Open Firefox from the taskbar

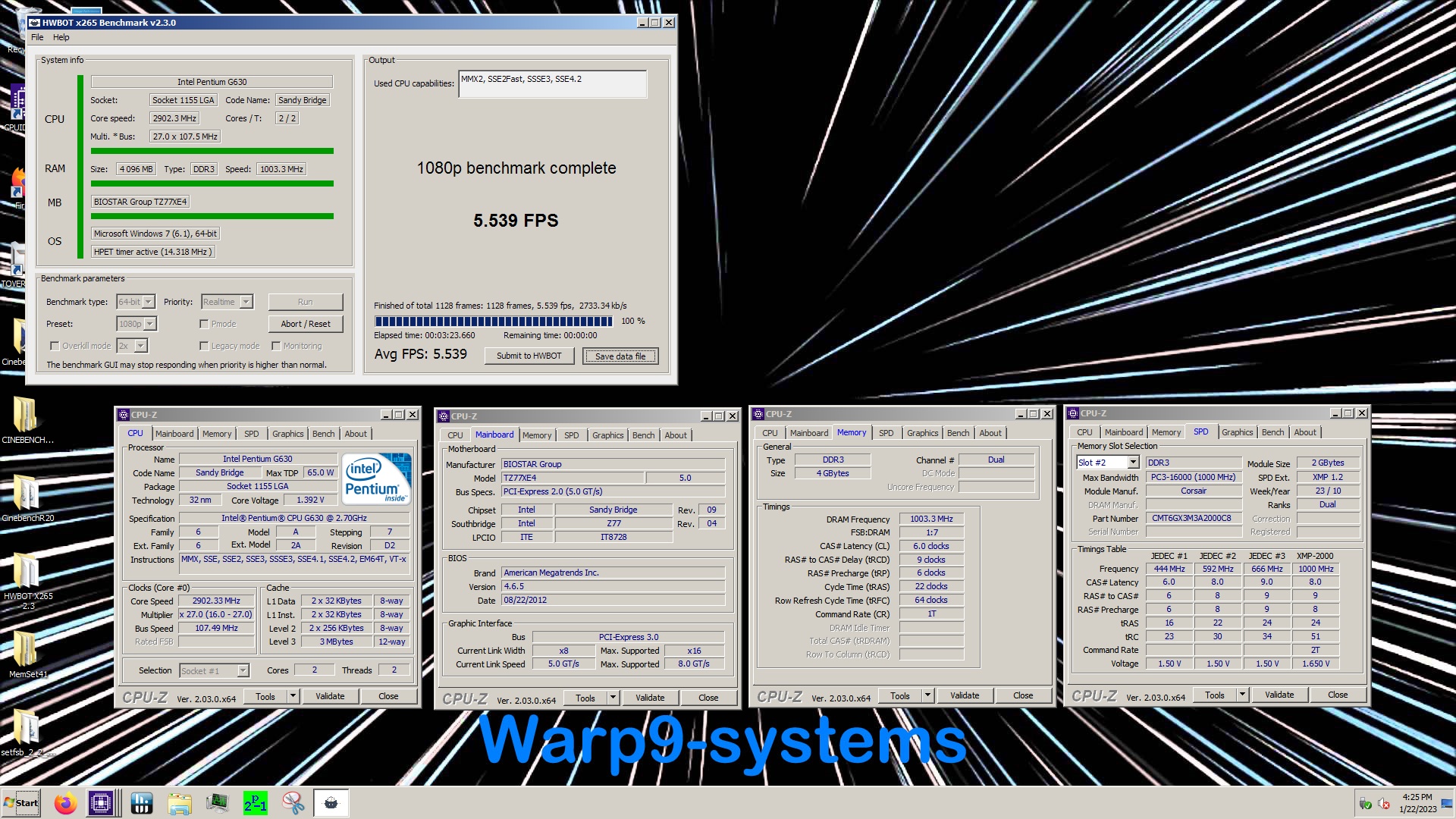(66, 803)
